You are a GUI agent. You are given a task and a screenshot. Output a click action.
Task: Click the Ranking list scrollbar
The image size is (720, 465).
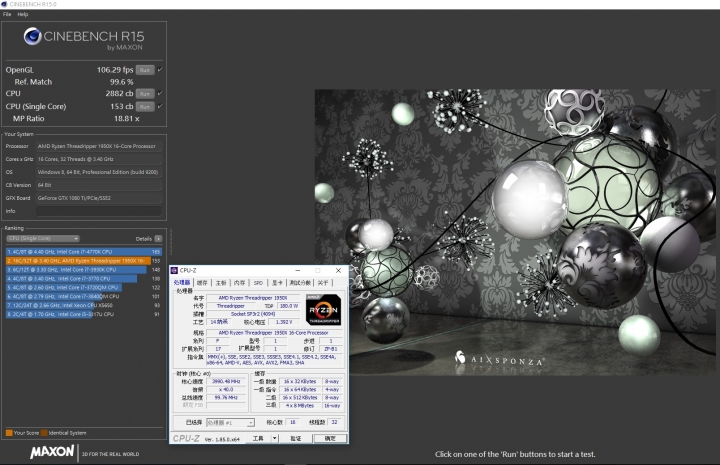tap(170, 243)
